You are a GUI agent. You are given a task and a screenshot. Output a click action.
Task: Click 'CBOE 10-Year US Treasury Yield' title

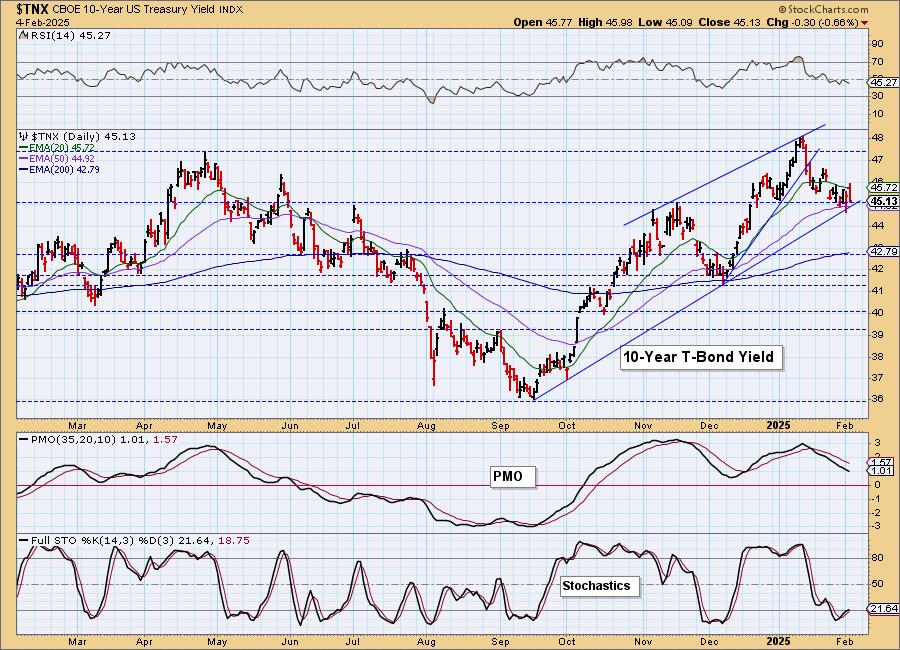[134, 10]
